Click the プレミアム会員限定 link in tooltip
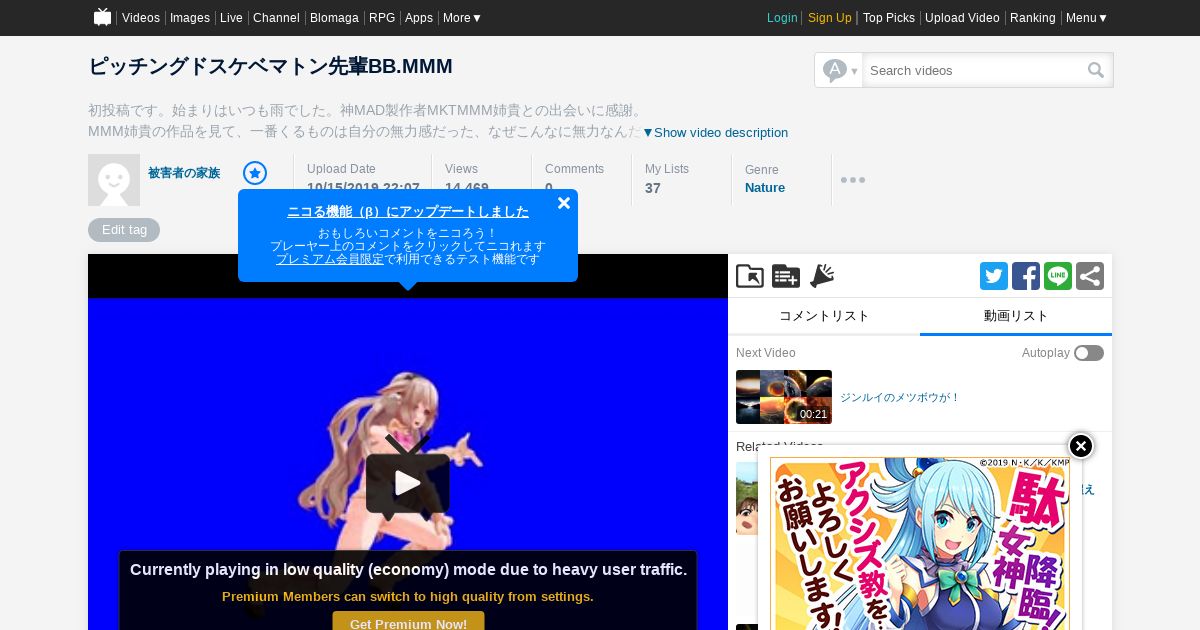Viewport: 1200px width, 630px height. pos(330,259)
